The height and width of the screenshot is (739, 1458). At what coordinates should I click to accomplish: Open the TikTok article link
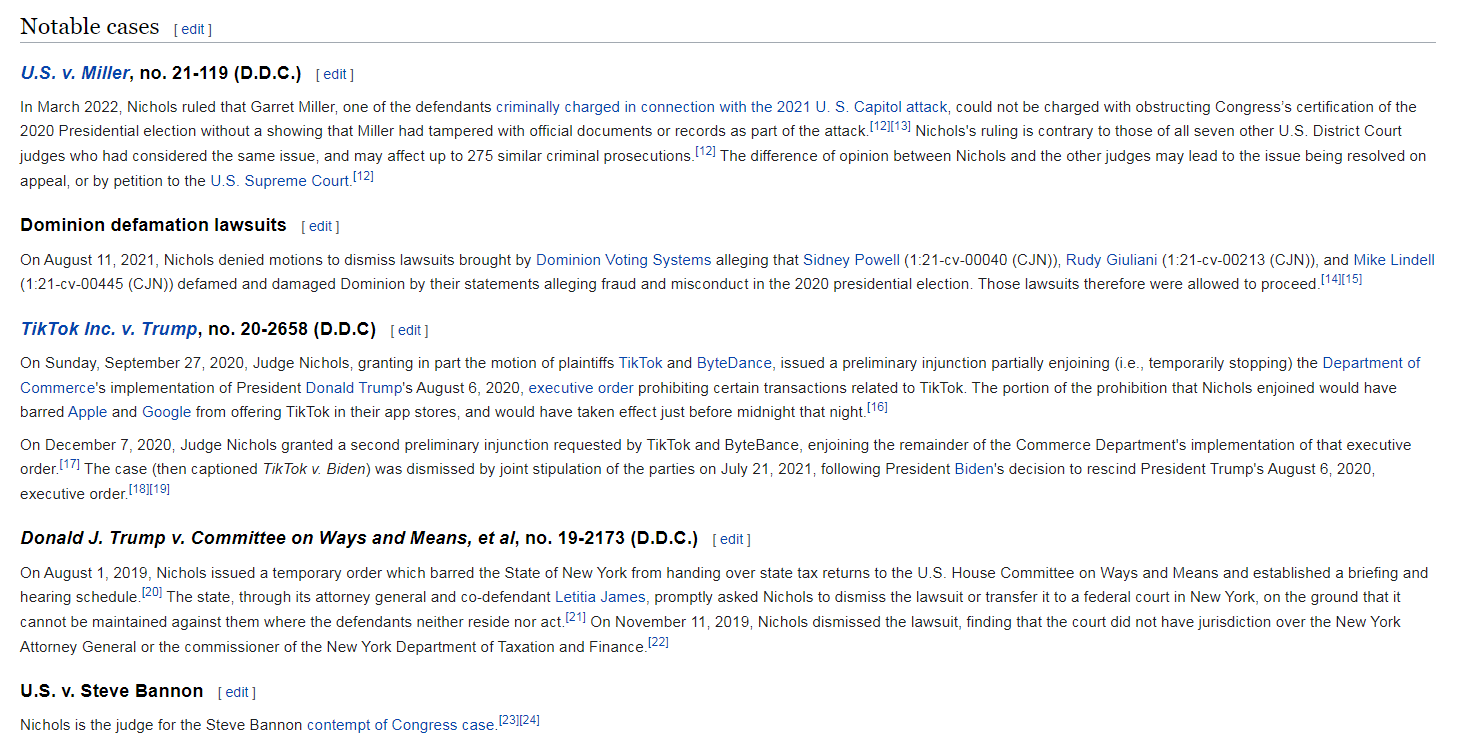point(640,363)
